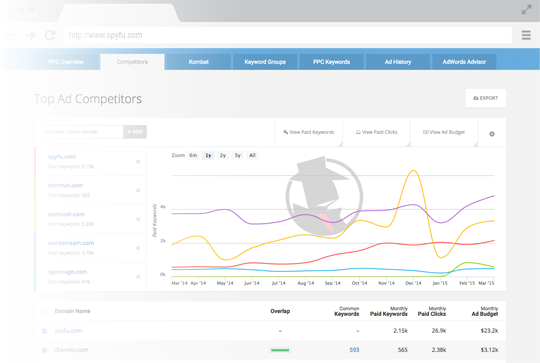Image resolution: width=540 pixels, height=363 pixels.
Task: Toggle the select-all checkbox beside Domain Name
Action: [44, 311]
